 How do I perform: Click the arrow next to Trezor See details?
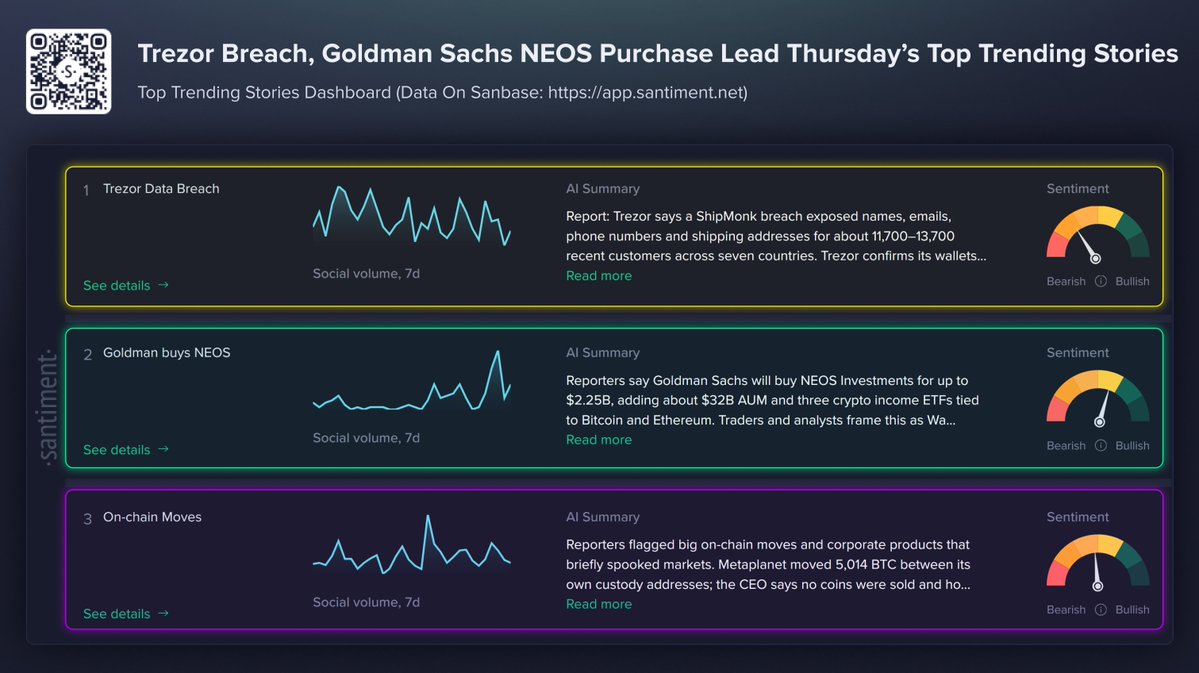tap(163, 285)
